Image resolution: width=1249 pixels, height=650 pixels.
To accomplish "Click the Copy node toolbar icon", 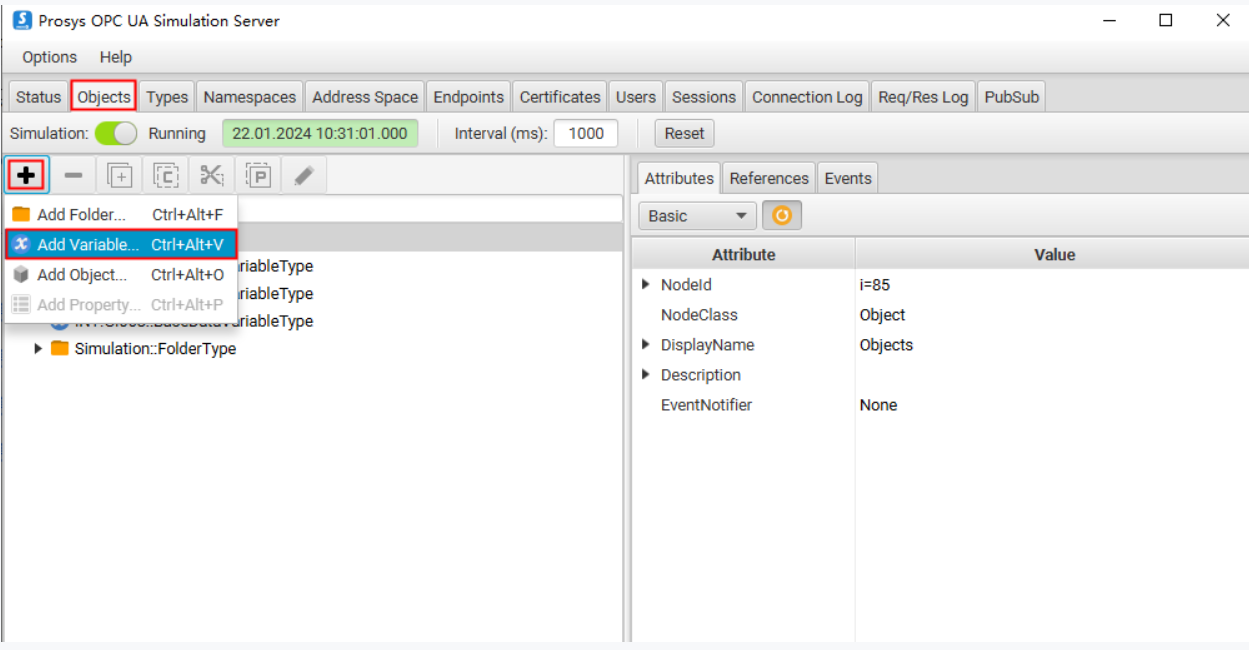I will click(x=166, y=176).
